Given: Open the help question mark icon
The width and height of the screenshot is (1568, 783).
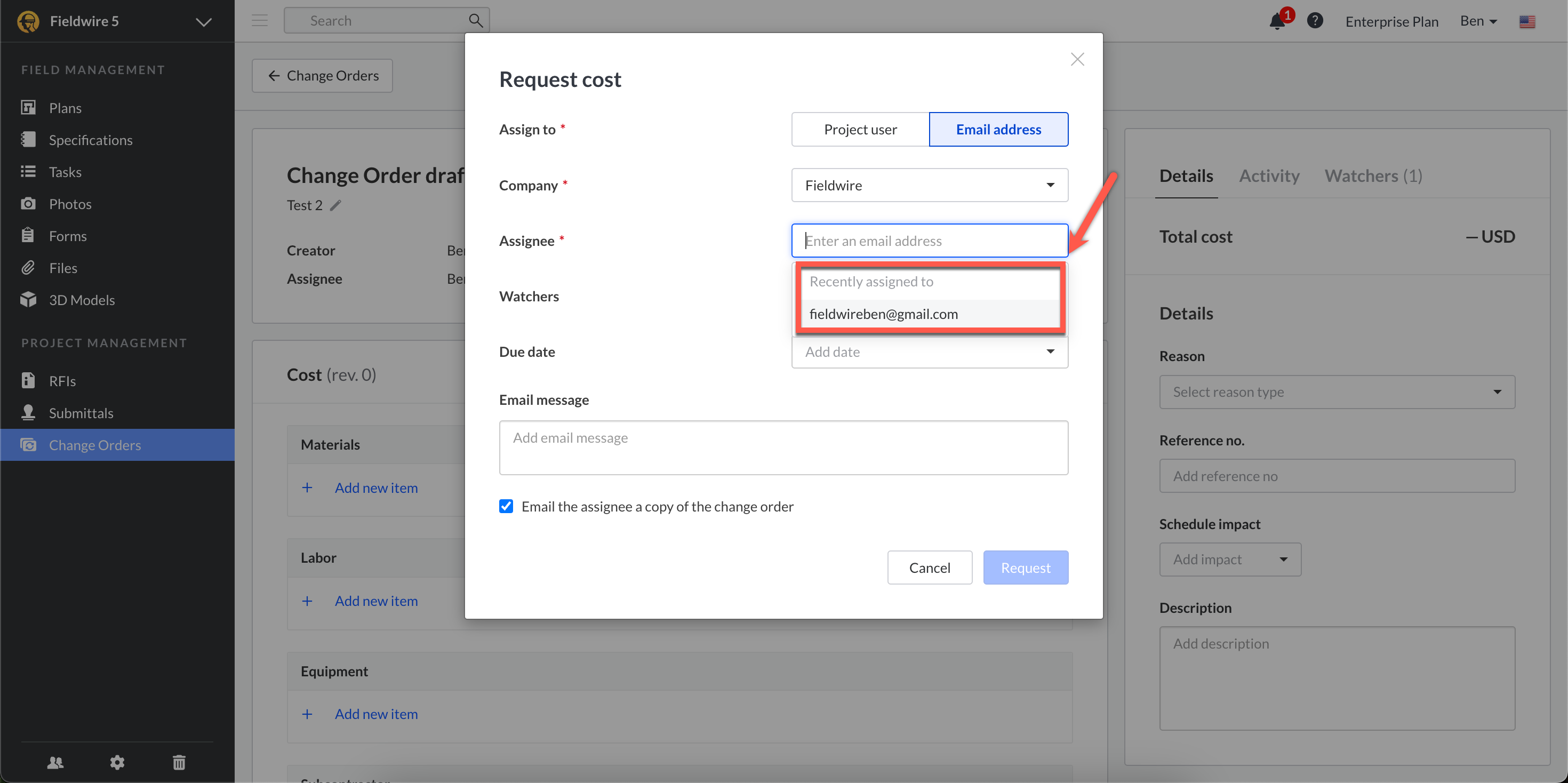Looking at the screenshot, I should (1314, 21).
